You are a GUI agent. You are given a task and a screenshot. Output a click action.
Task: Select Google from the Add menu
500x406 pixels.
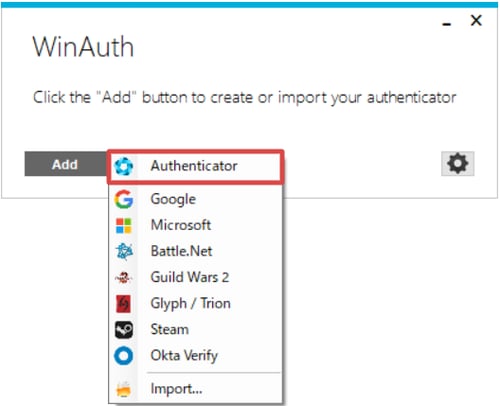pyautogui.click(x=196, y=199)
